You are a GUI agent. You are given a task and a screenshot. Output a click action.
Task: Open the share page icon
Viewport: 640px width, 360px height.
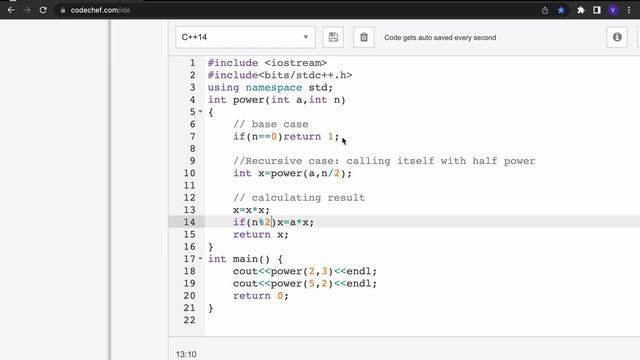545,11
